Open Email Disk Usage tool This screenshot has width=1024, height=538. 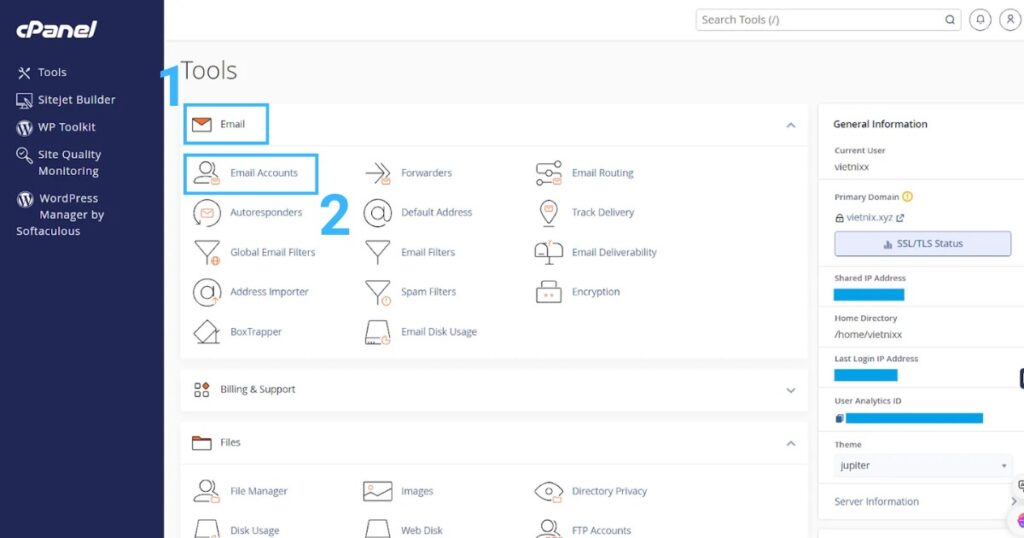[x=438, y=332]
